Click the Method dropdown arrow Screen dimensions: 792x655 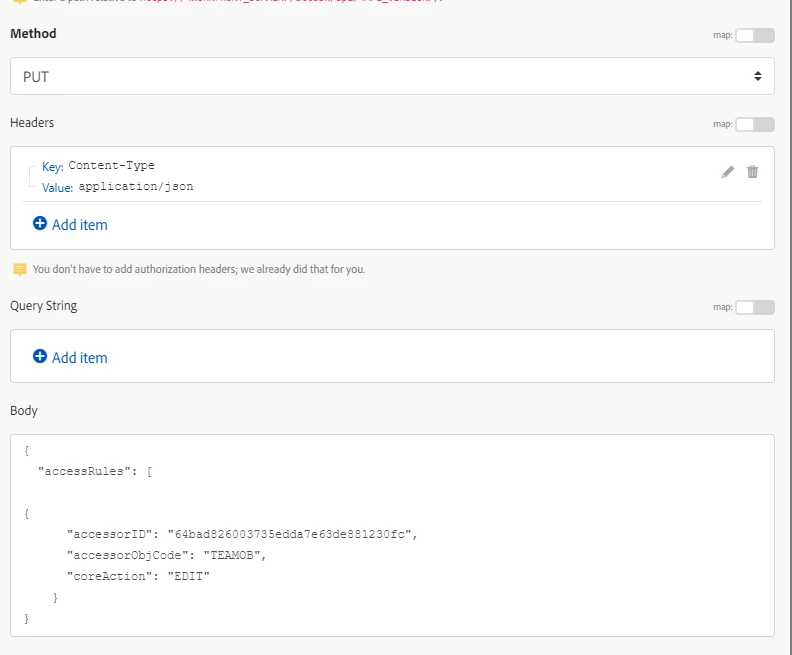tap(757, 76)
